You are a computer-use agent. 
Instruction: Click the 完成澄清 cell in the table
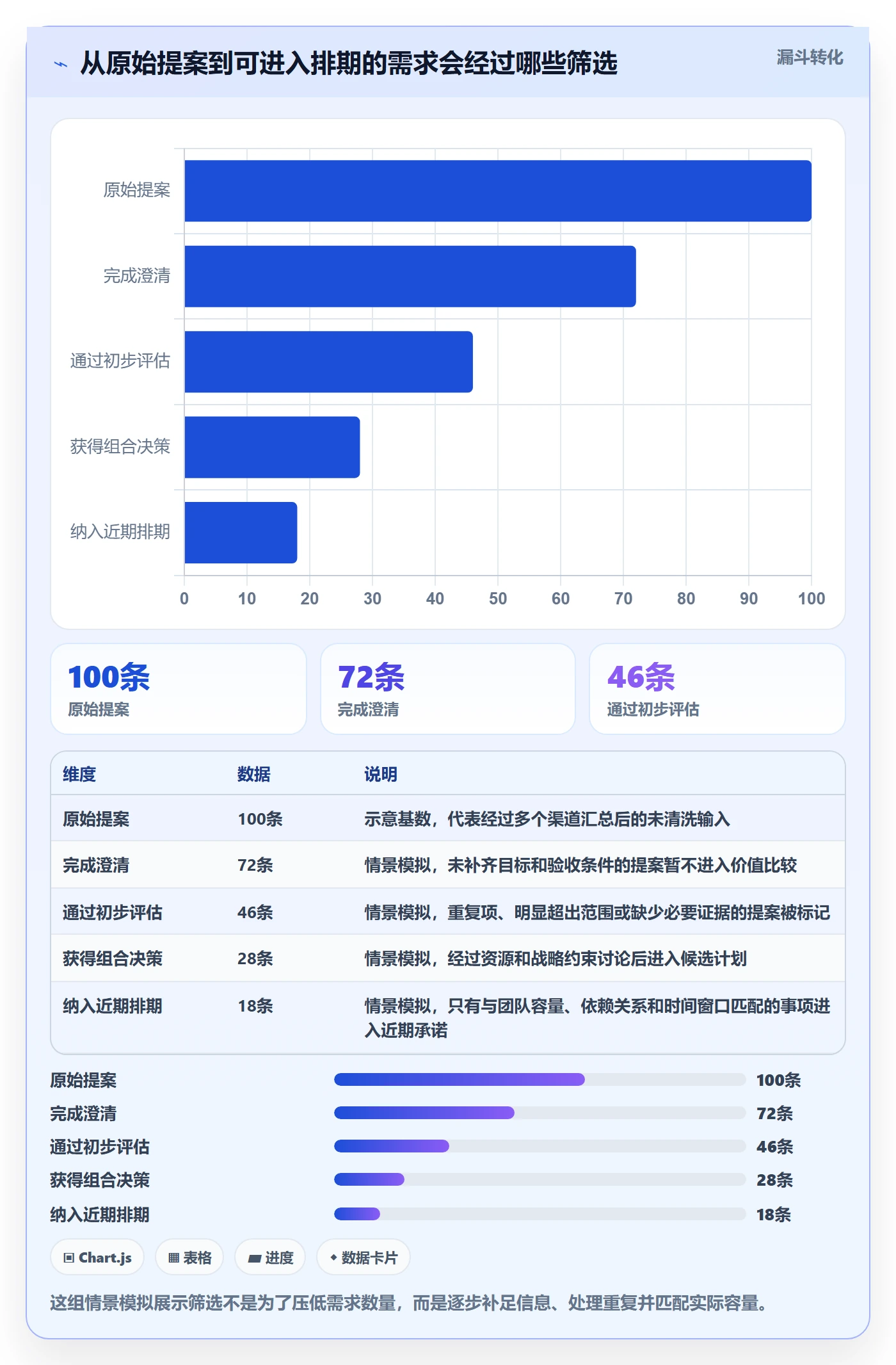[96, 865]
